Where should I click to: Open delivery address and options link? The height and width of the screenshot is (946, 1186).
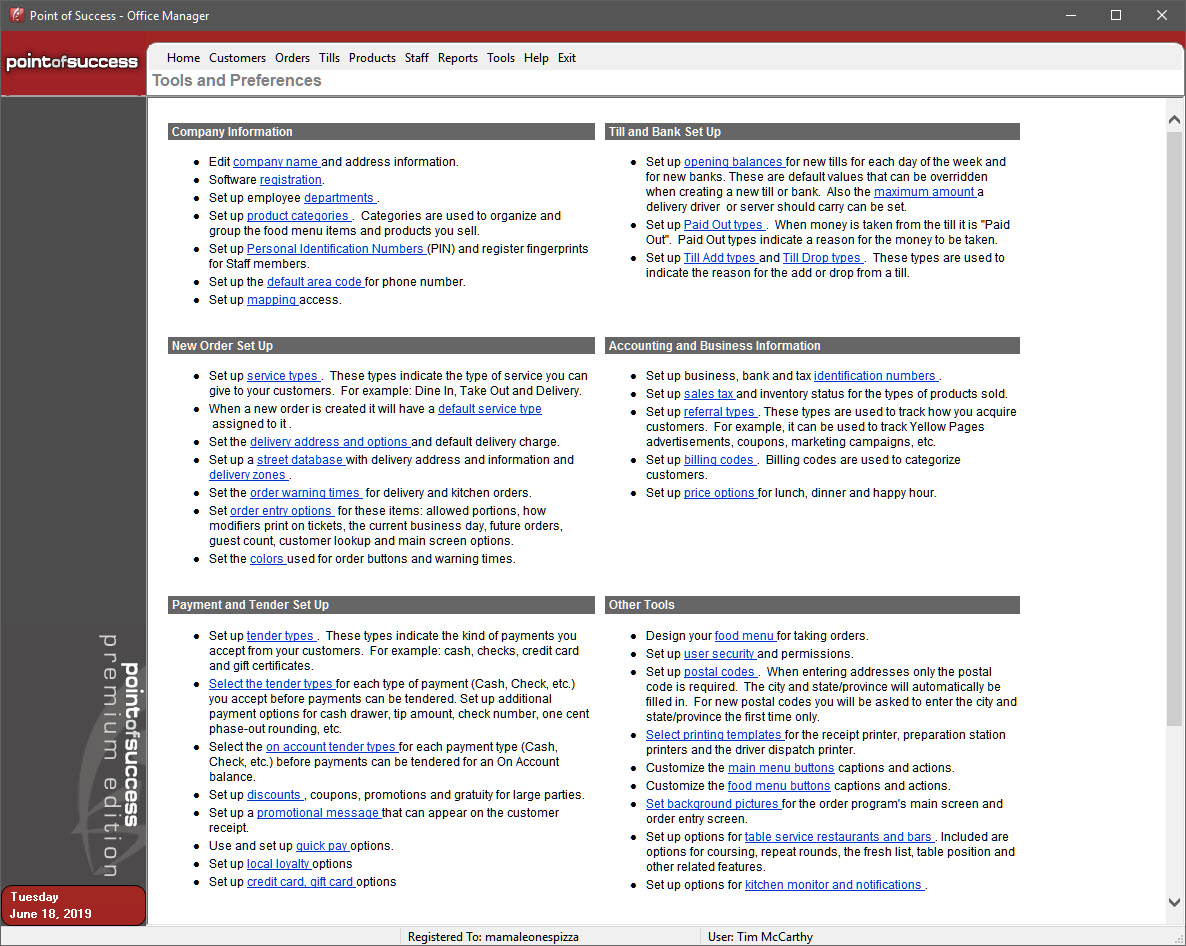coord(329,442)
